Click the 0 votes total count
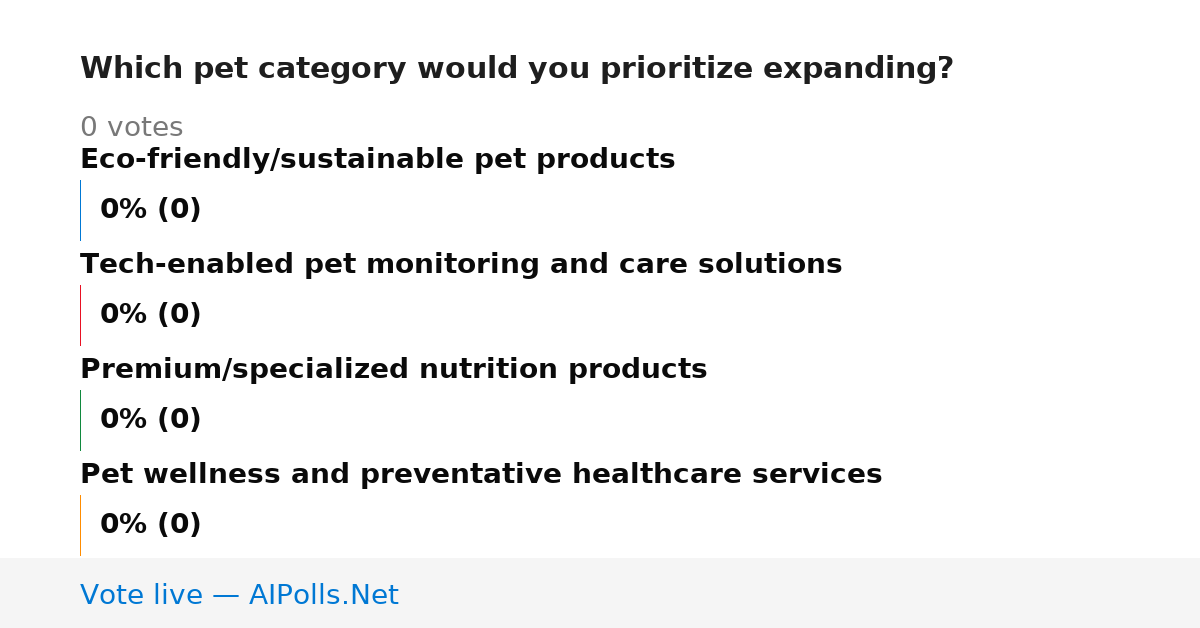The height and width of the screenshot is (628, 1200). (131, 128)
